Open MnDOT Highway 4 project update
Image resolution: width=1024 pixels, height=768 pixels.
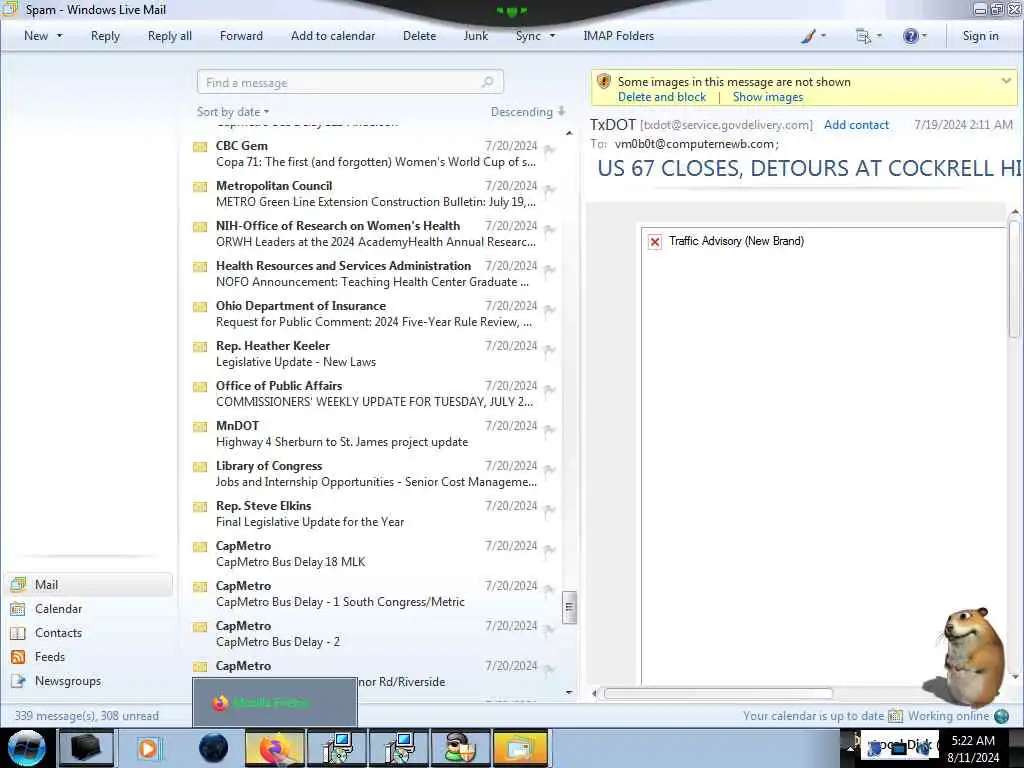tap(376, 434)
